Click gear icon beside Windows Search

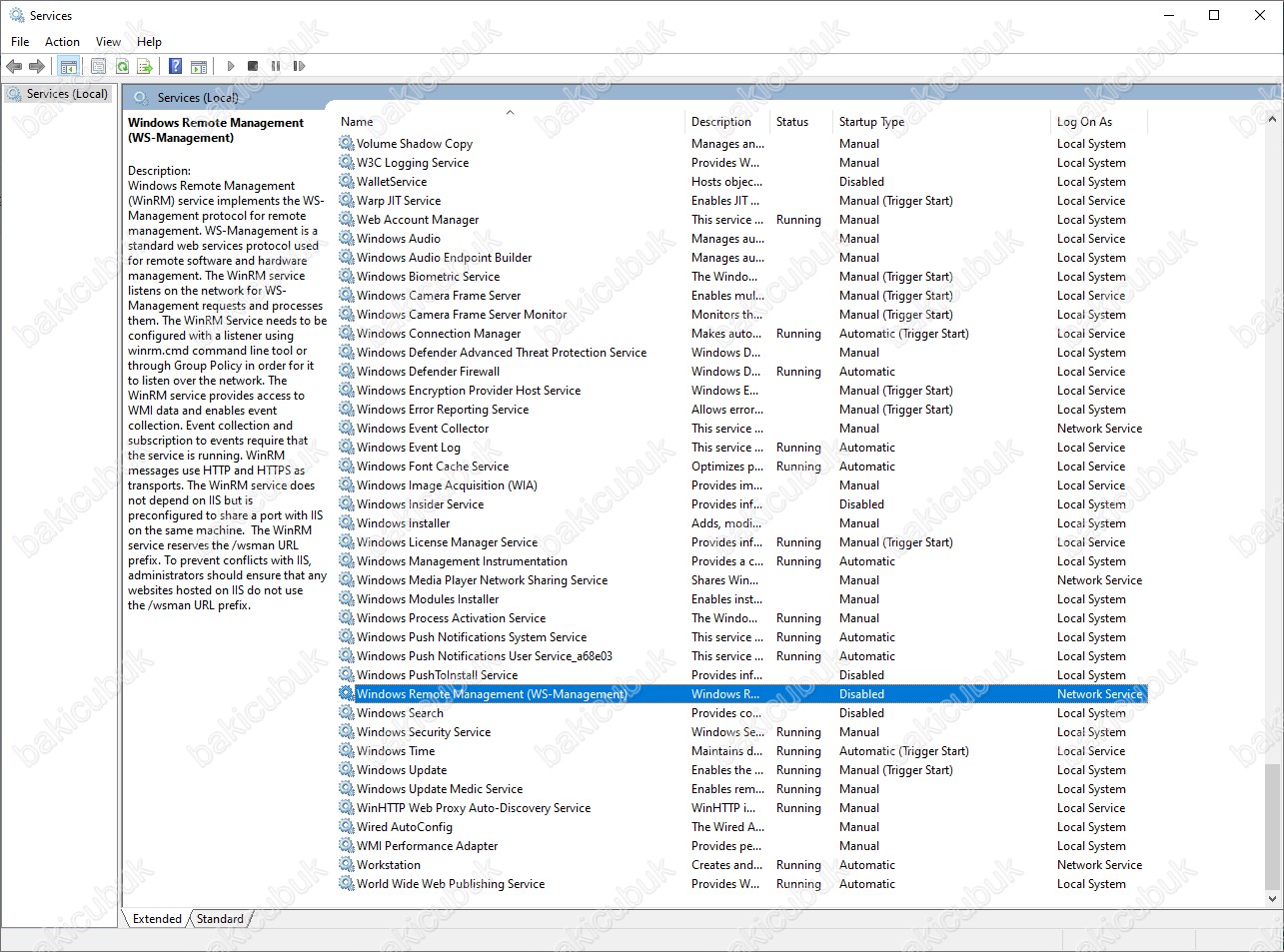pos(347,712)
